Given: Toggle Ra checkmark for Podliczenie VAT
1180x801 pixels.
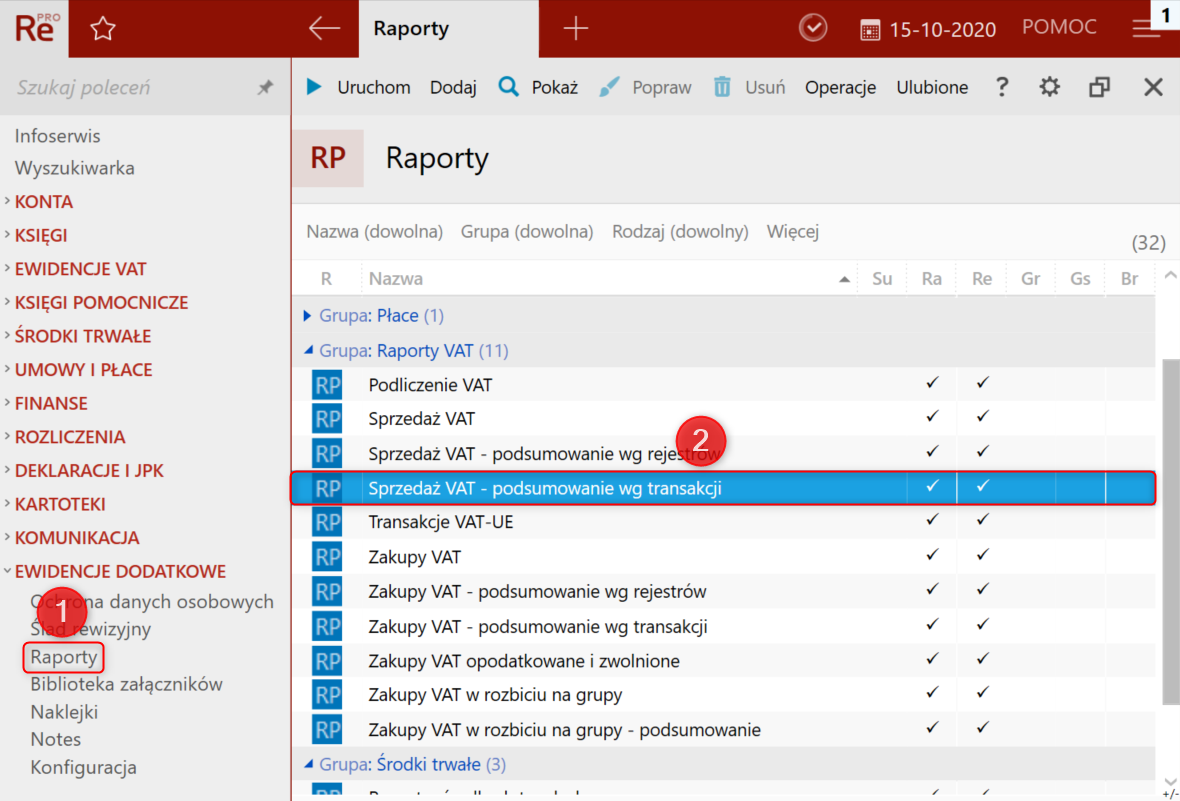Looking at the screenshot, I should tap(932, 384).
